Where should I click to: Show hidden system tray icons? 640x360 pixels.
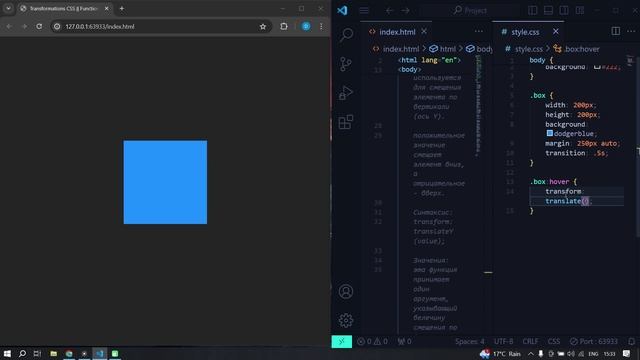click(x=531, y=353)
